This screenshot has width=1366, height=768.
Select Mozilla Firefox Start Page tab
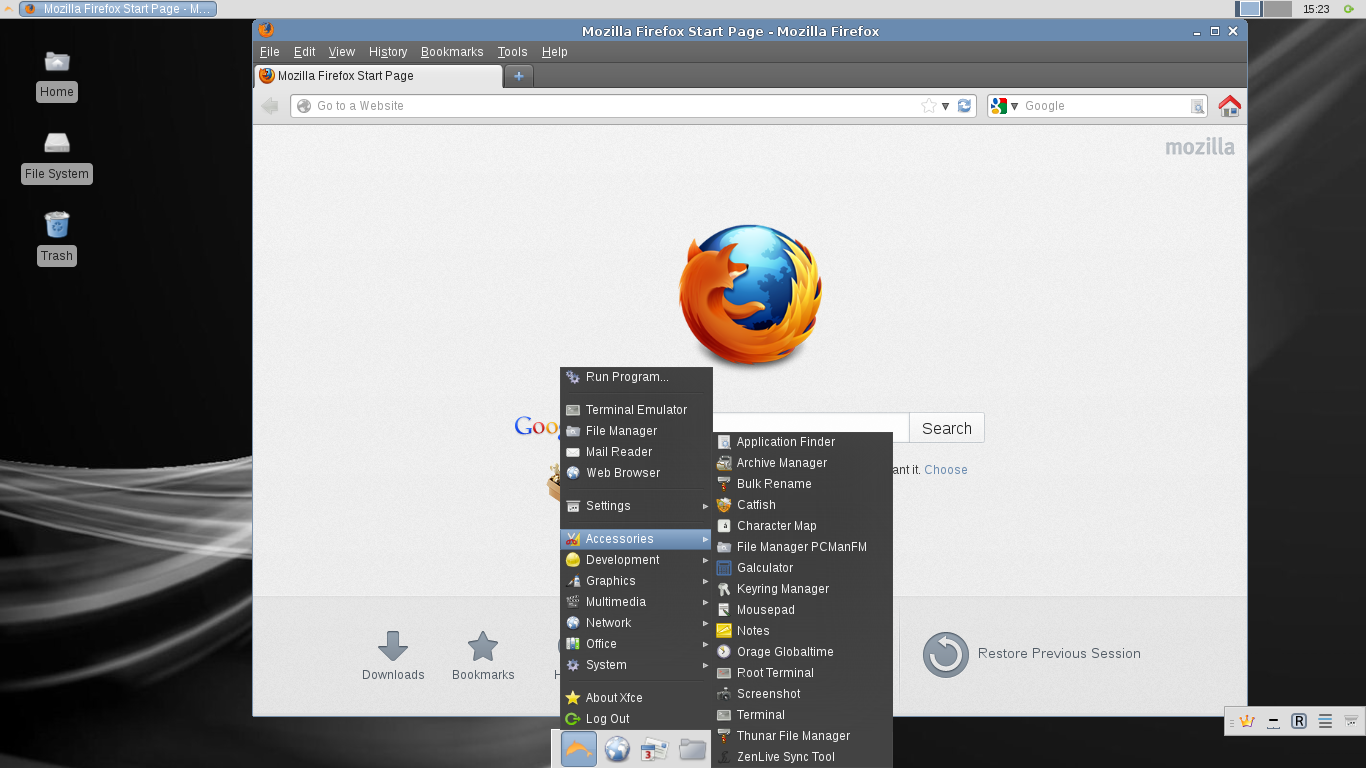[378, 76]
